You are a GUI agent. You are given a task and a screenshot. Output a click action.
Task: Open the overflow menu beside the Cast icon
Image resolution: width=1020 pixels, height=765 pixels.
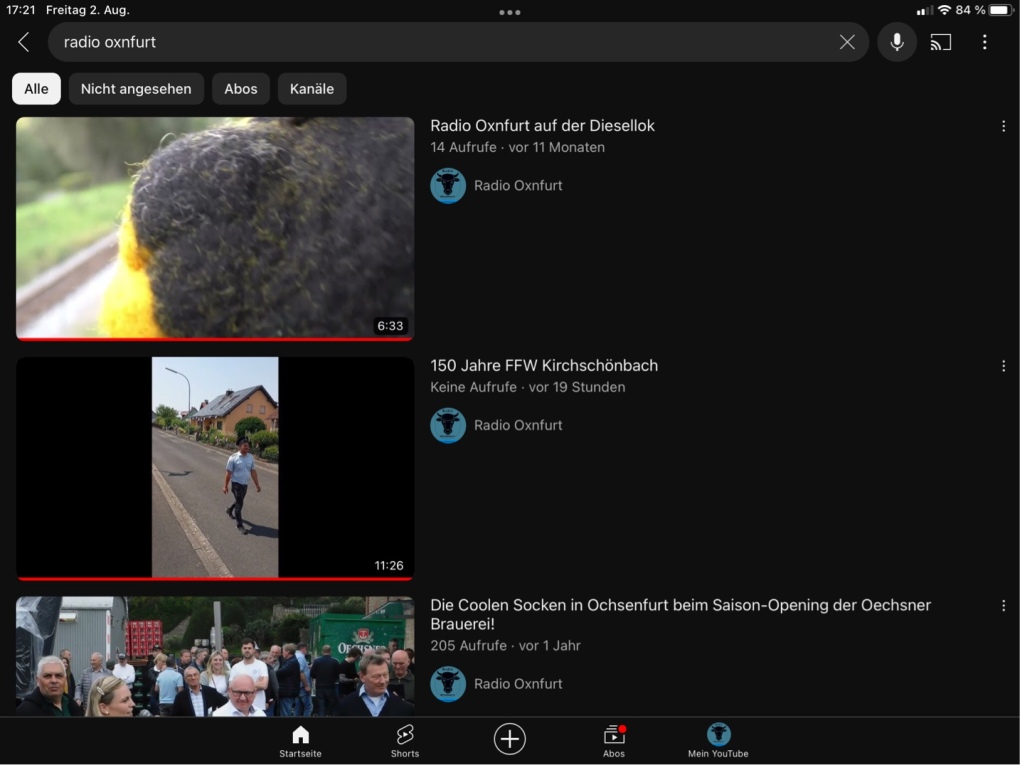[985, 42]
